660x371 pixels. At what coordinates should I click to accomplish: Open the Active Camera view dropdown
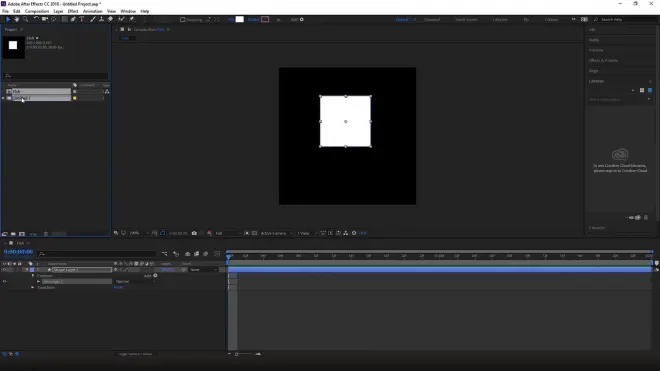click(276, 233)
